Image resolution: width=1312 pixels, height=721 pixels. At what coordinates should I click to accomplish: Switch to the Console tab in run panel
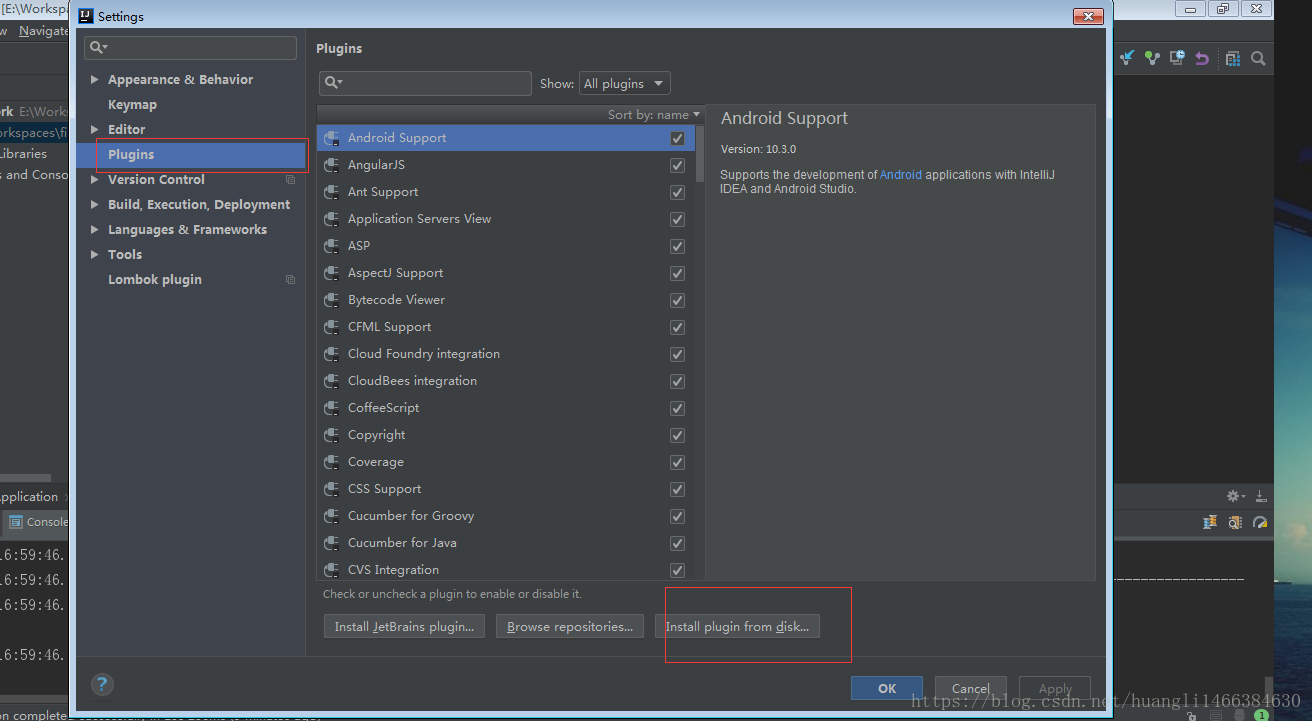coord(37,521)
